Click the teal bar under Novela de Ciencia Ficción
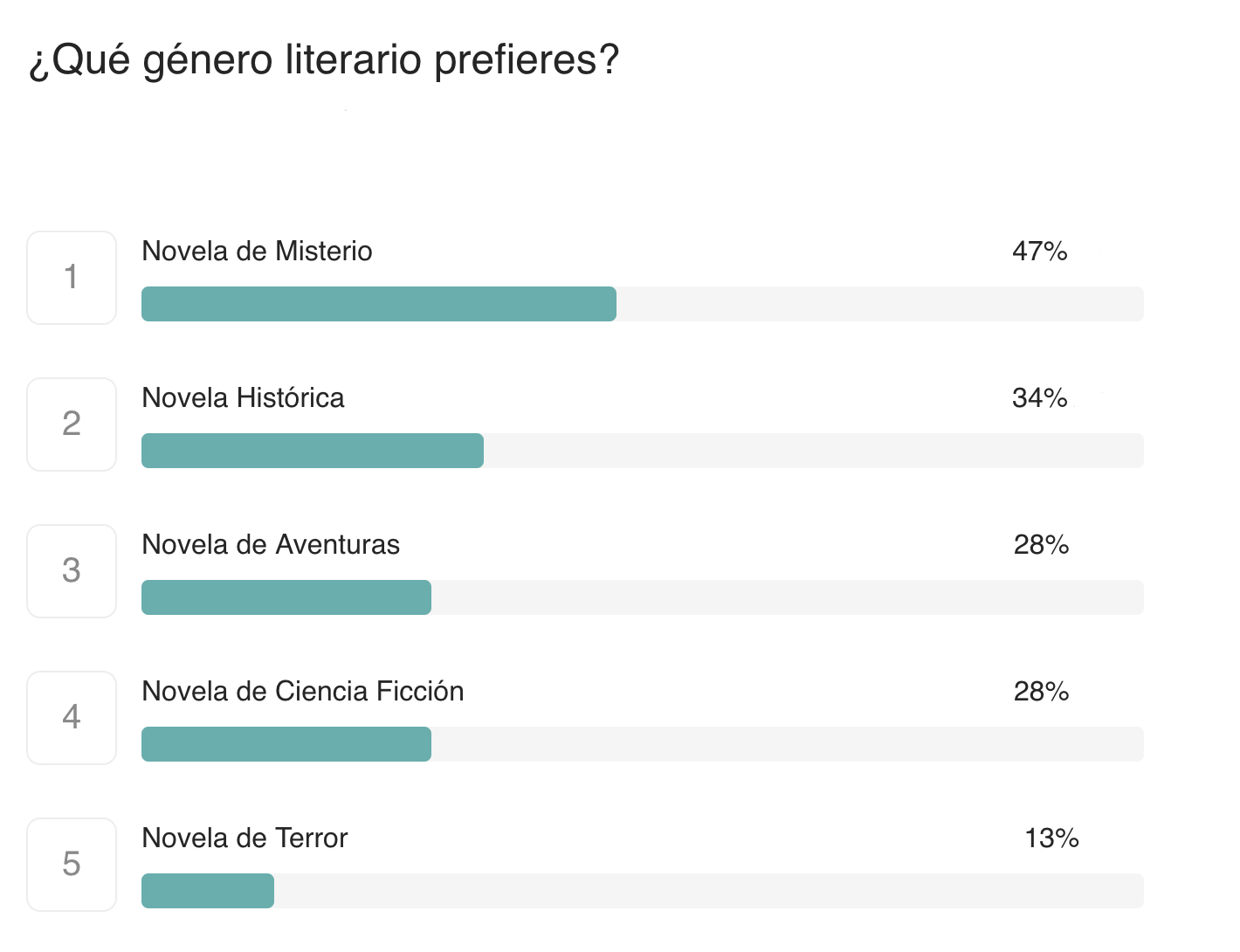Screen dimensions: 1240x952 tap(286, 744)
